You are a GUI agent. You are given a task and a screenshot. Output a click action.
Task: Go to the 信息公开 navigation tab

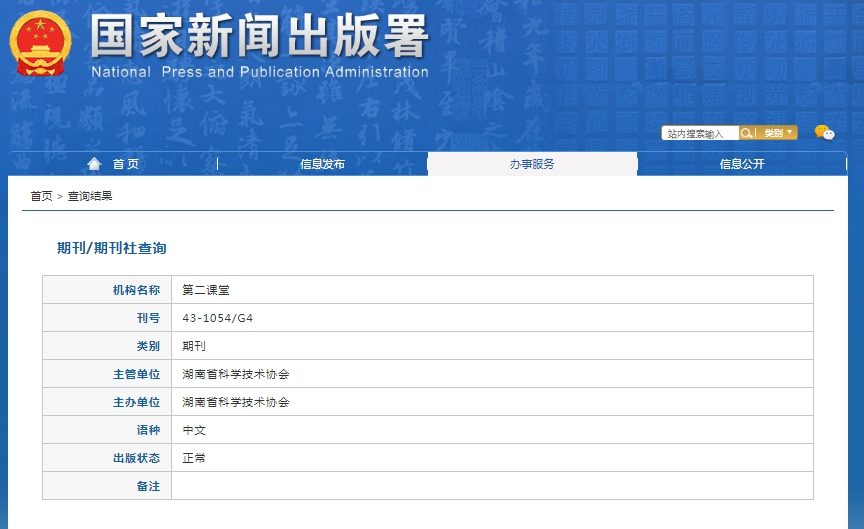(741, 164)
